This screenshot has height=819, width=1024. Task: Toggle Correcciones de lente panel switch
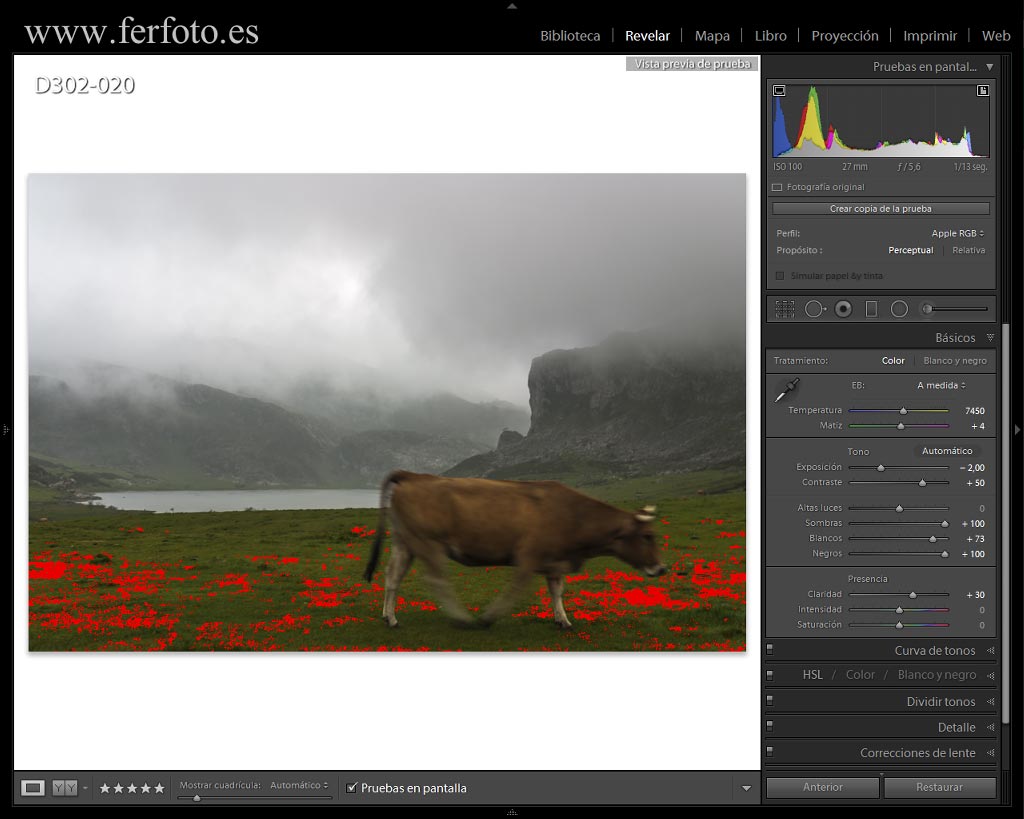click(x=770, y=752)
